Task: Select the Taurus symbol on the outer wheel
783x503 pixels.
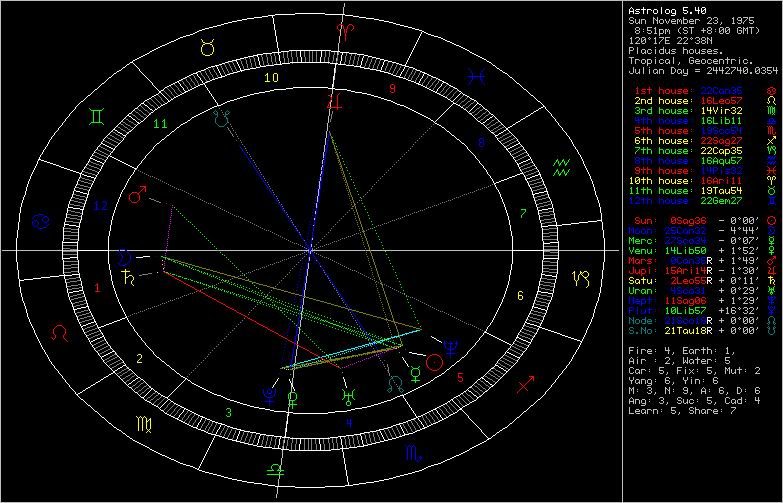Action: pos(207,46)
